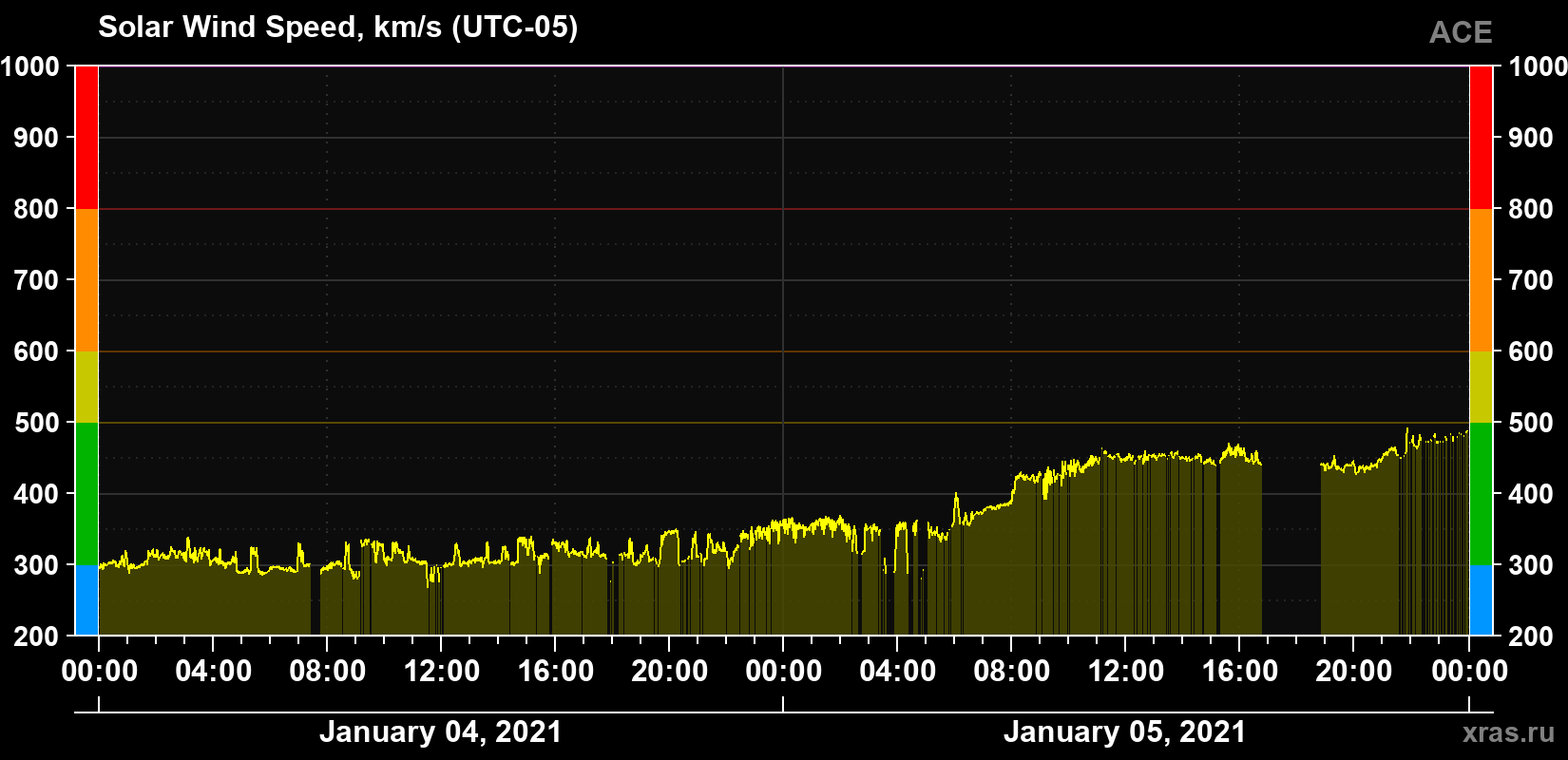Viewport: 1568px width, 760px height.
Task: Select the 500 label on the right axis
Action: coord(1531,423)
